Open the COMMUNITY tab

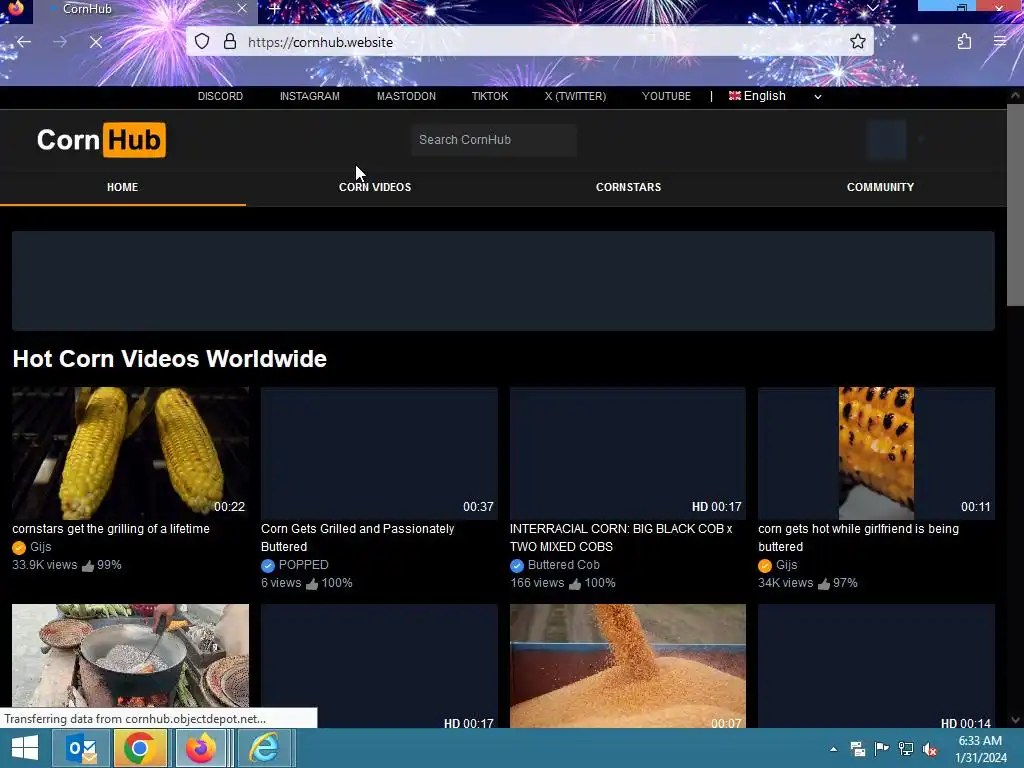click(x=880, y=187)
